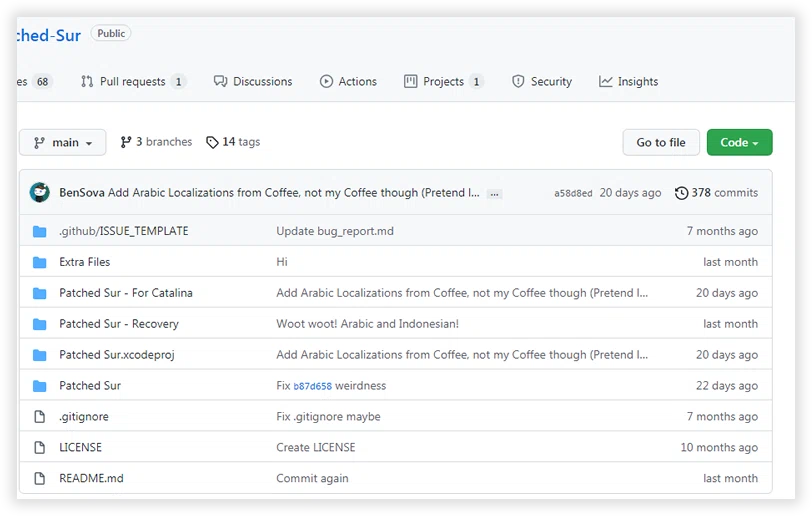Click the b87d658 commit reference link
Image resolution: width=812 pixels, height=516 pixels.
tap(312, 386)
